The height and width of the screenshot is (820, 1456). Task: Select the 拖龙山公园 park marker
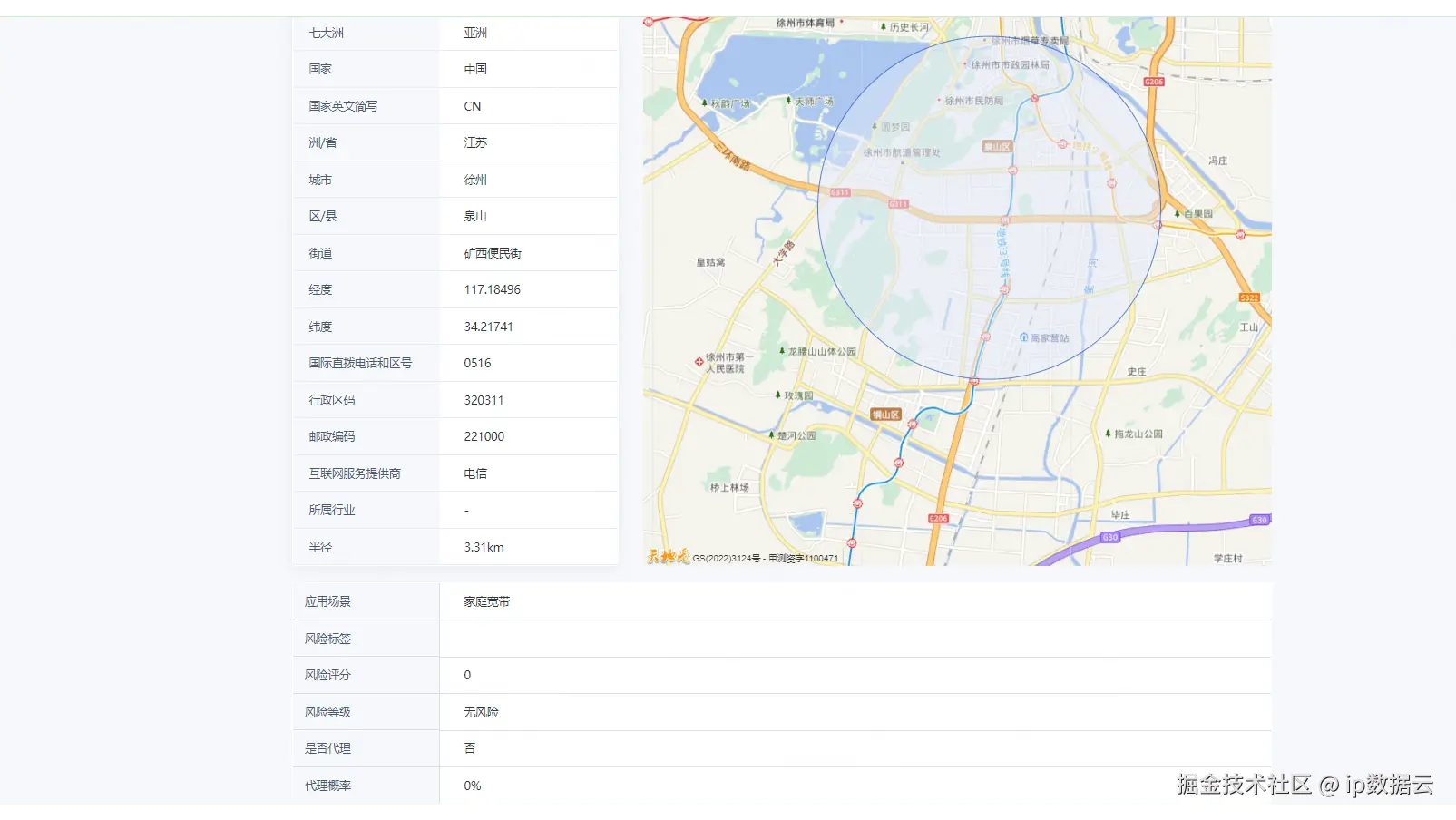tap(1108, 434)
